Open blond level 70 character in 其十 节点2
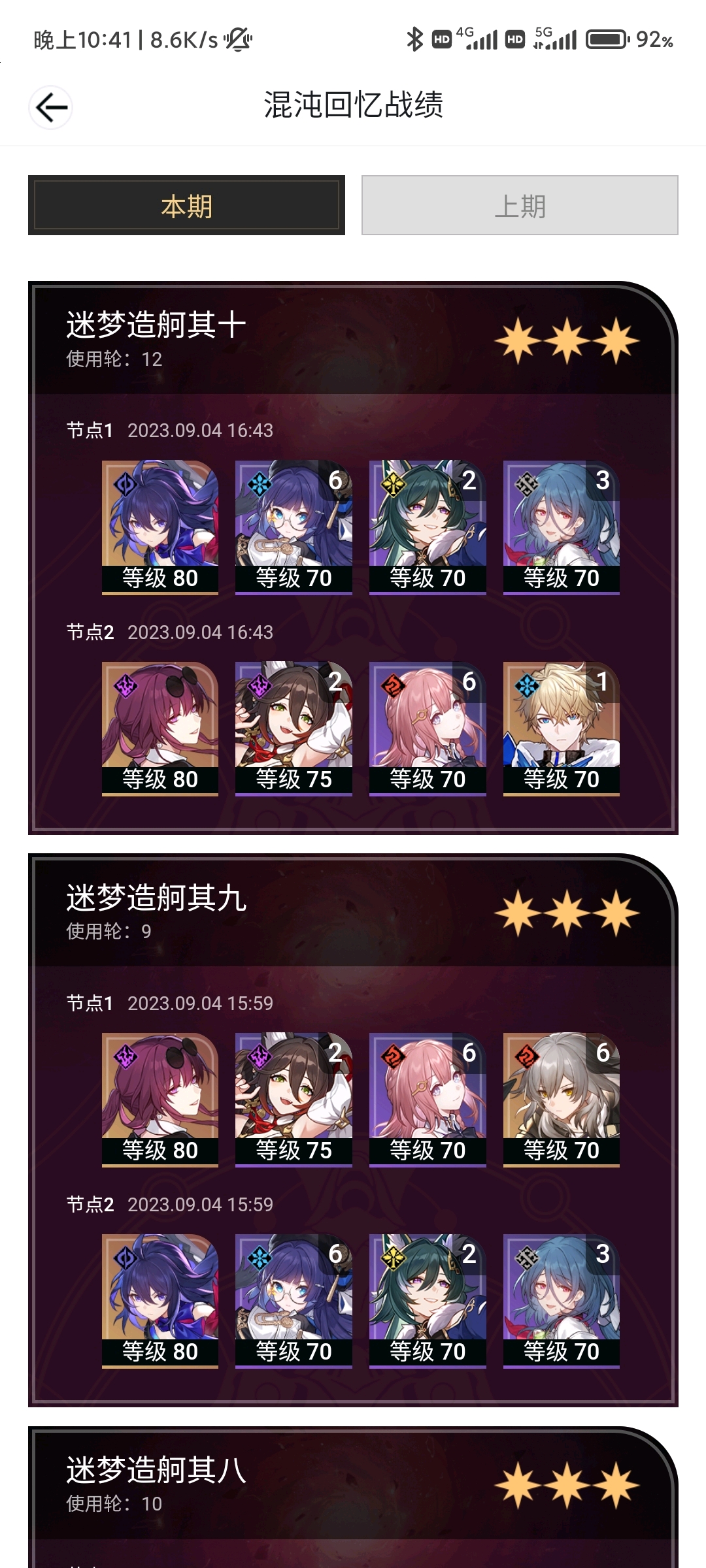This screenshot has height=1568, width=706. 562,728
